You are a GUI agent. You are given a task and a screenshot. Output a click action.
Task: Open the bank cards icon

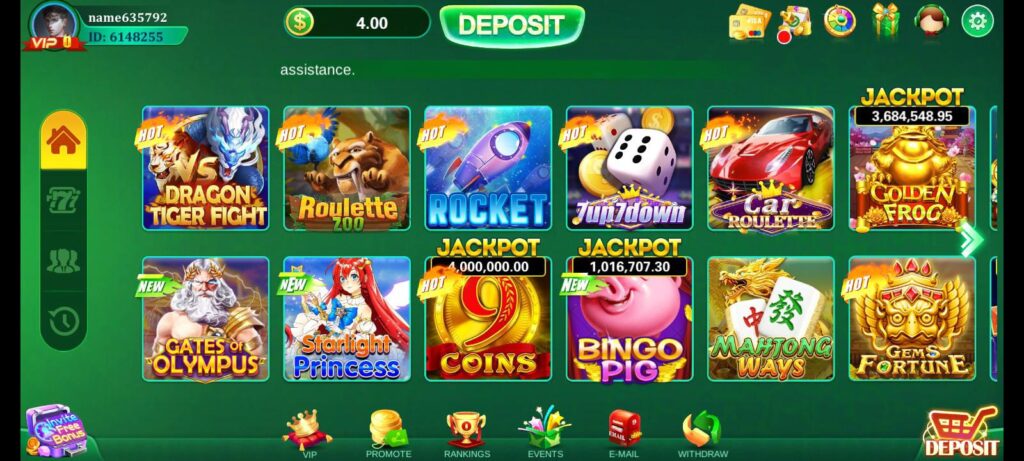tap(749, 22)
